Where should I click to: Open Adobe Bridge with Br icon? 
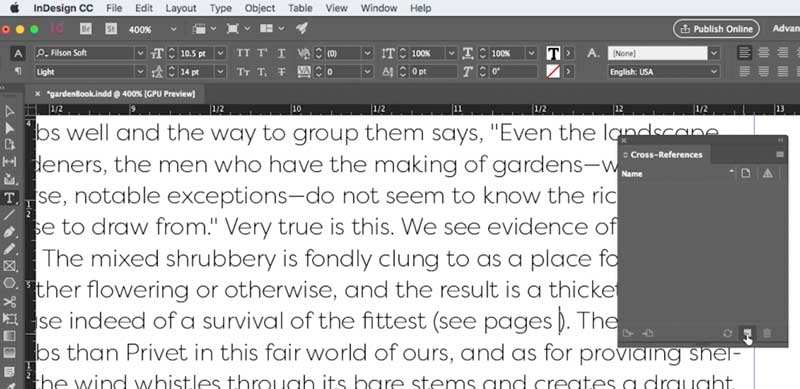click(86, 29)
